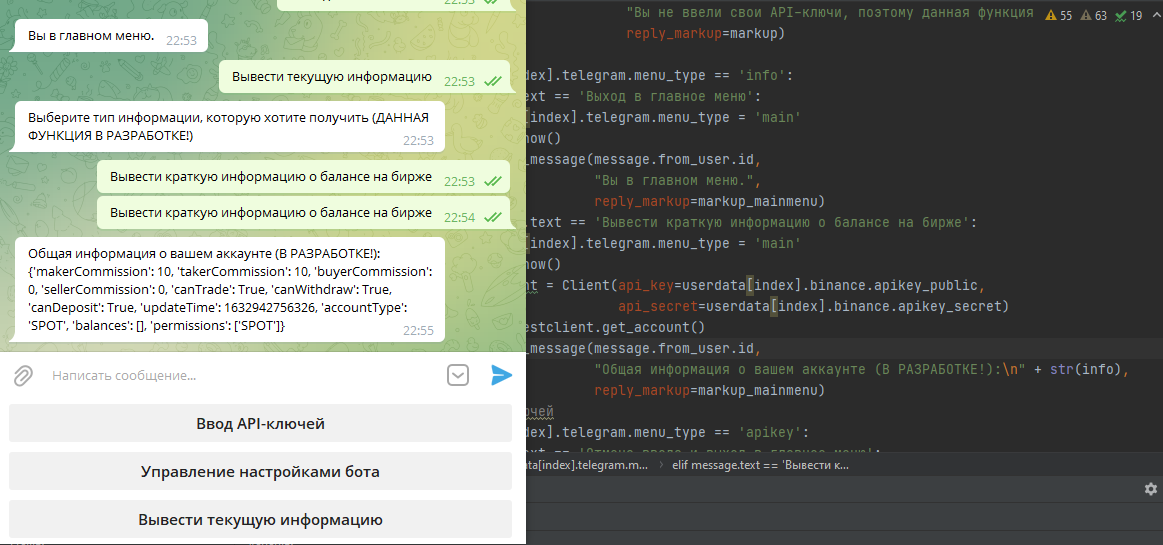Collapse the bot keyboard with the chevron toggle
The image size is (1163, 545).
pyautogui.click(x=457, y=375)
